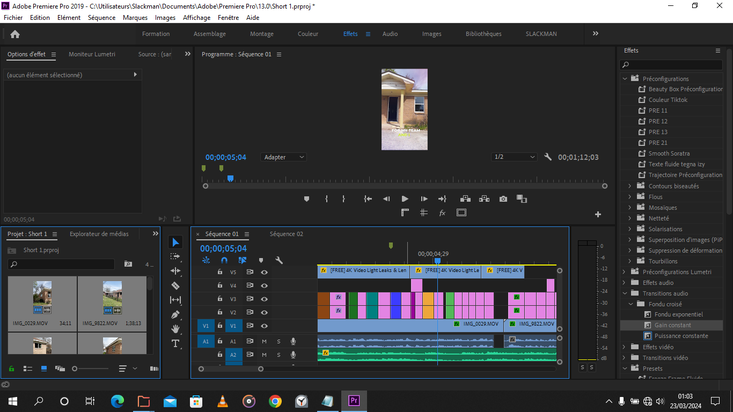The height and width of the screenshot is (412, 733).
Task: Go to In point button
Action: (368, 199)
